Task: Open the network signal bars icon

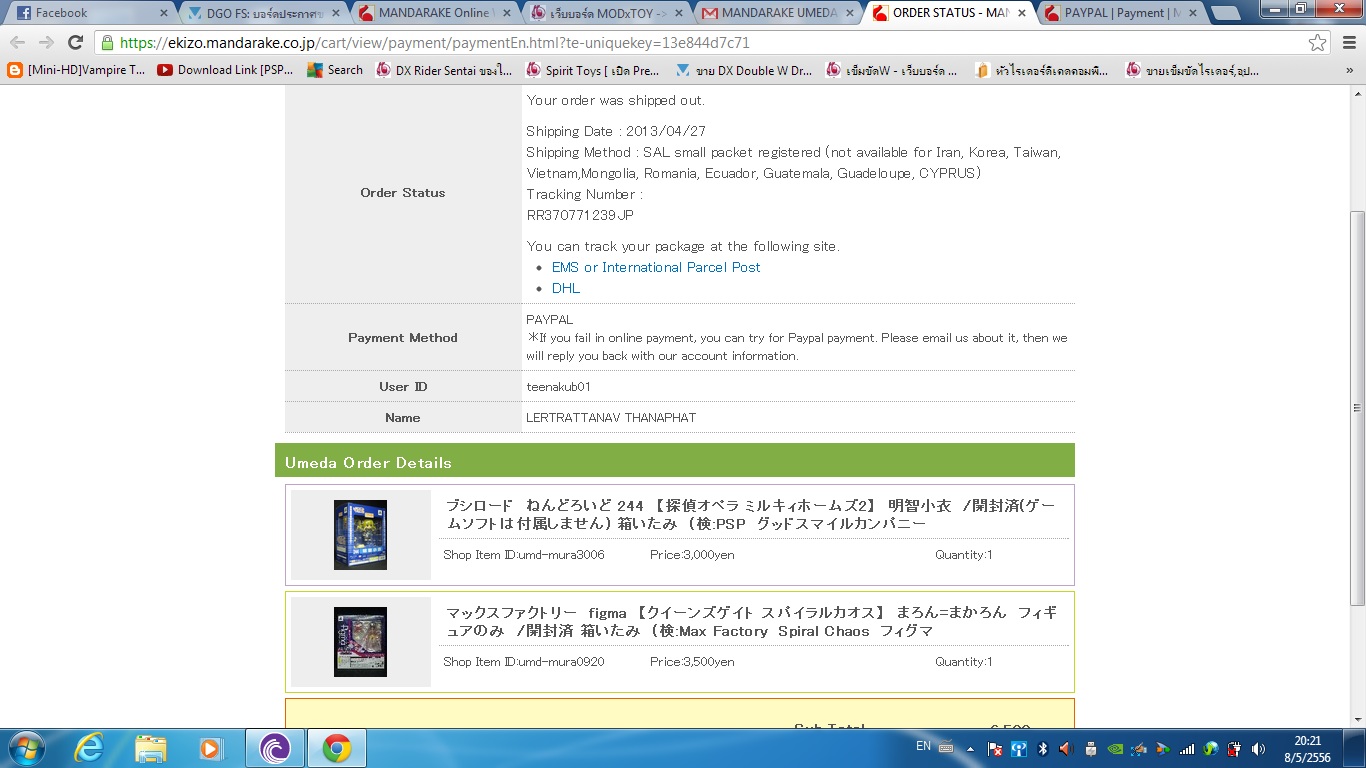Action: (1187, 748)
